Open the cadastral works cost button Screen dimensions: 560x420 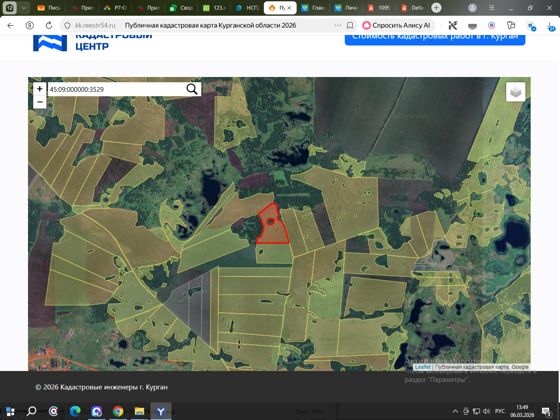pyautogui.click(x=435, y=38)
